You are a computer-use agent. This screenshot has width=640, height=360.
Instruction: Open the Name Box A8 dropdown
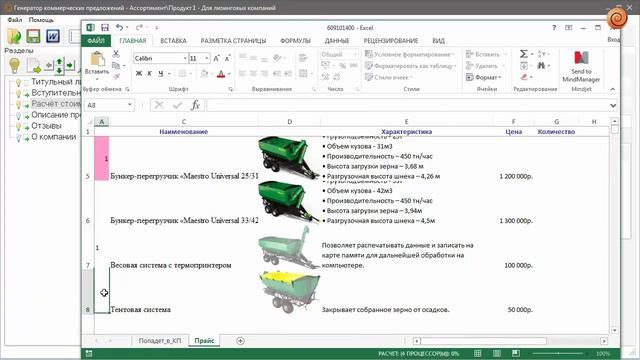tap(129, 105)
